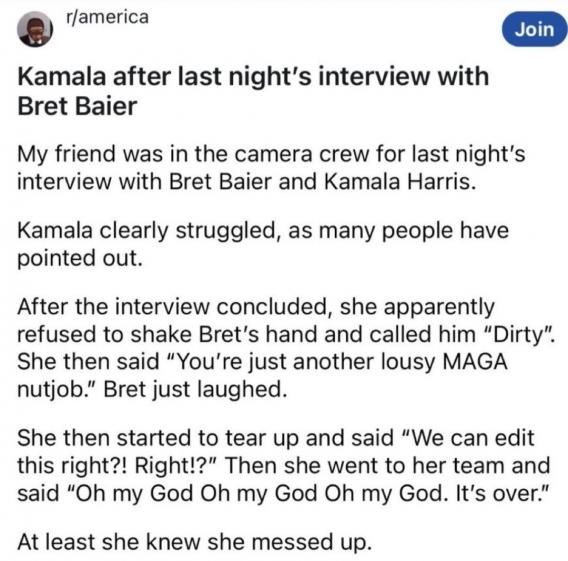Click the words 'Bret Baier' in the title
This screenshot has height=561, width=568.
coord(77,106)
